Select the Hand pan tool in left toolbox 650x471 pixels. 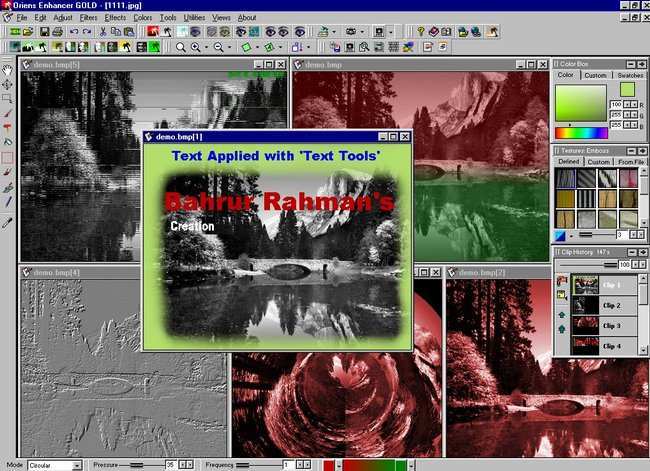pyautogui.click(x=7, y=70)
